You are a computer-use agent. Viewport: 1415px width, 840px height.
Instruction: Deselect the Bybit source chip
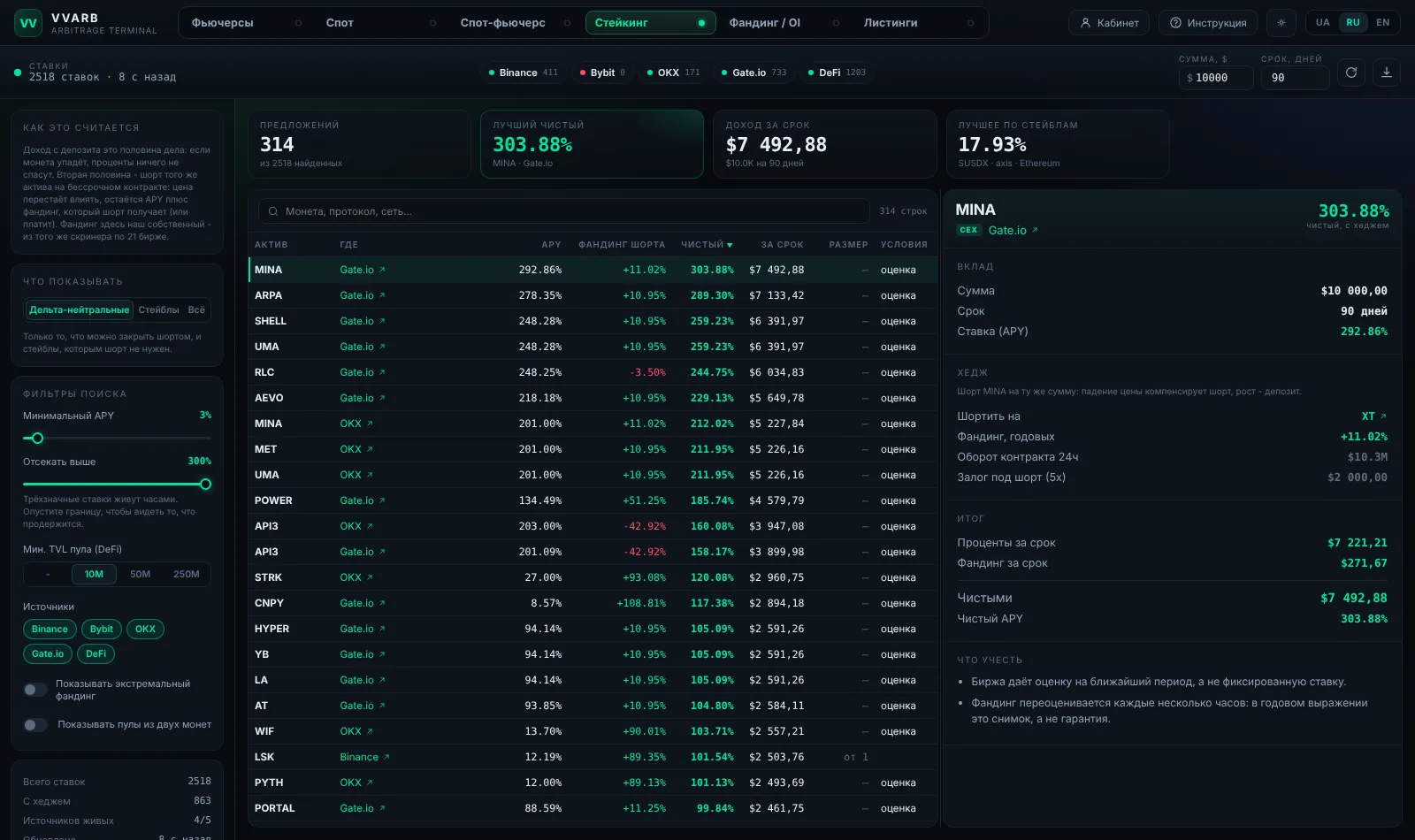pyautogui.click(x=102, y=630)
